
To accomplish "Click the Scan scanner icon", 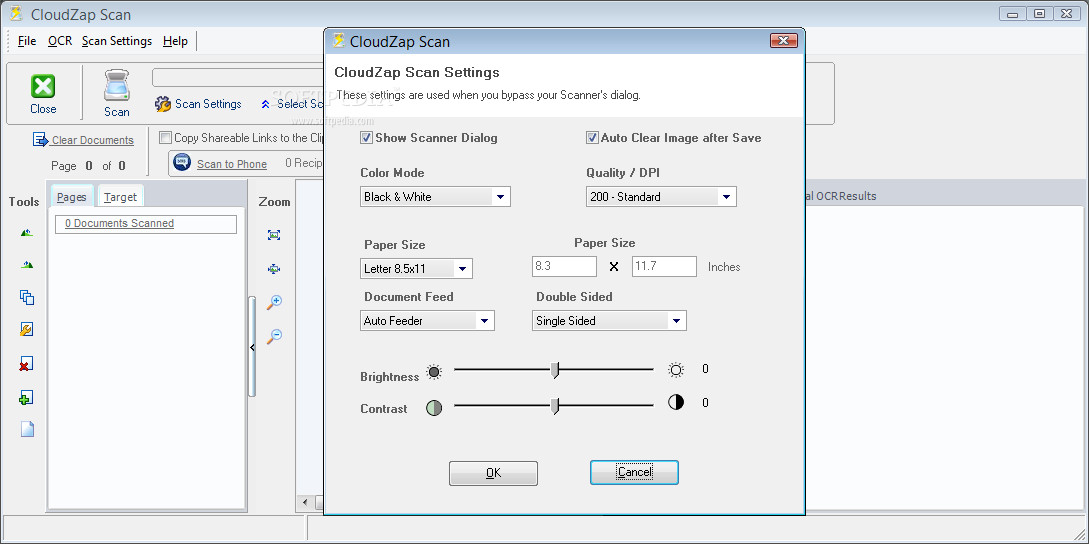I will pos(117,86).
